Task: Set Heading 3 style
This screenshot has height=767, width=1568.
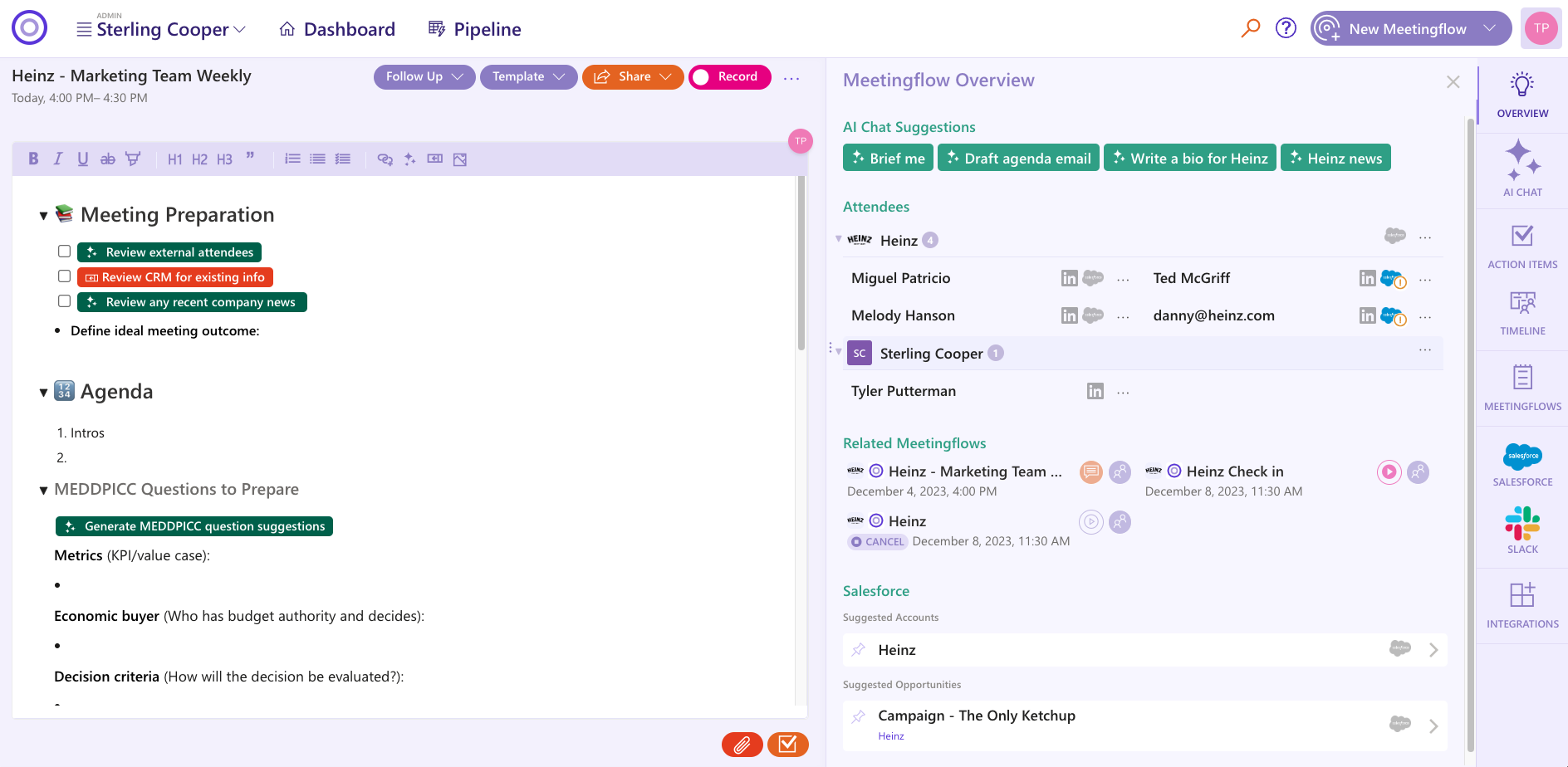Action: (224, 159)
